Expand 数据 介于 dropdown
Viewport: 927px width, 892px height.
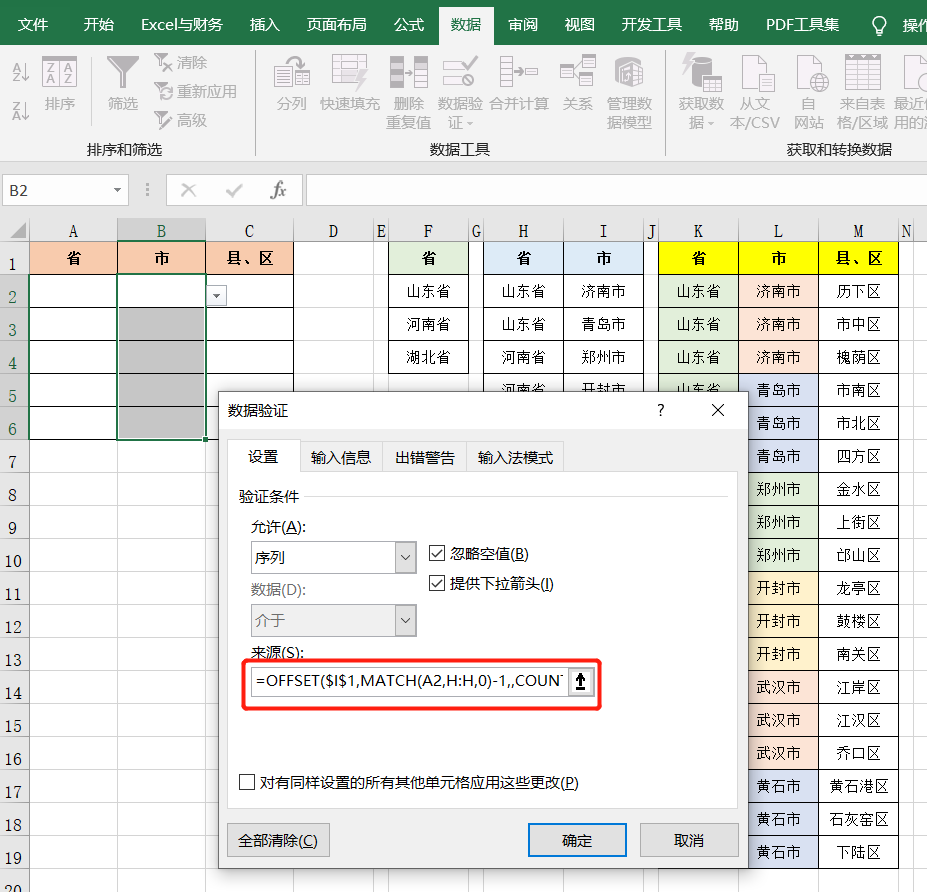pyautogui.click(x=406, y=620)
